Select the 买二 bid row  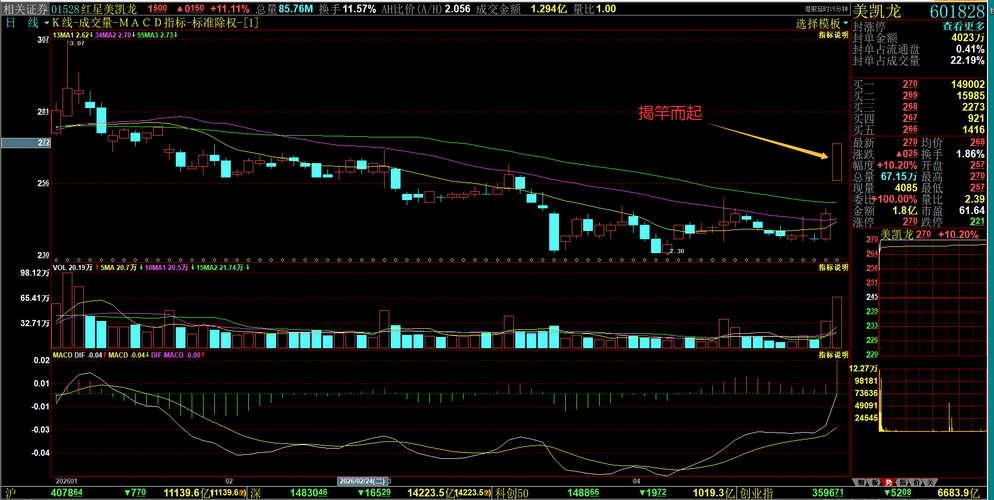click(x=919, y=96)
